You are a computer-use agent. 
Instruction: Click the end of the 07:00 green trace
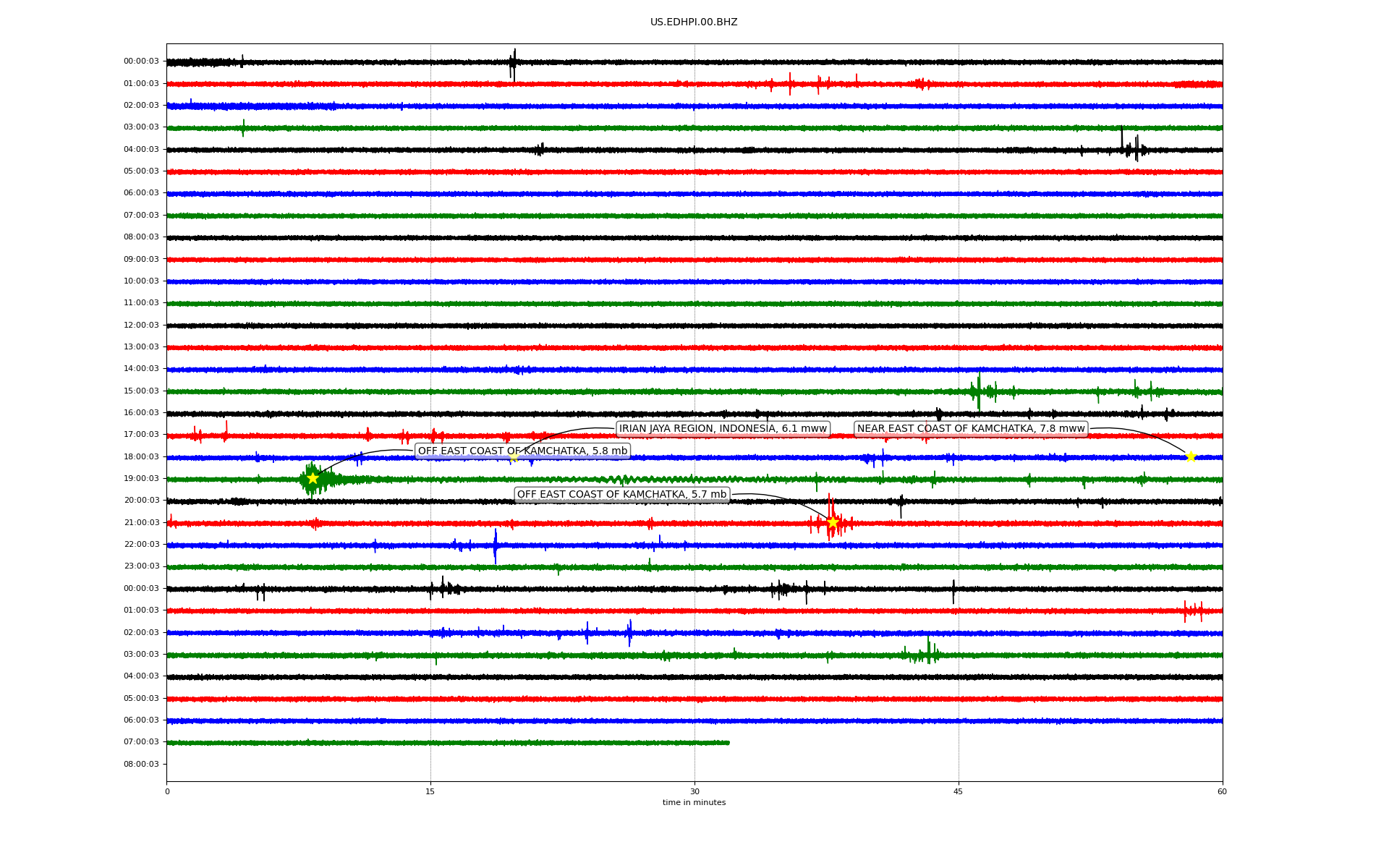[x=727, y=743]
